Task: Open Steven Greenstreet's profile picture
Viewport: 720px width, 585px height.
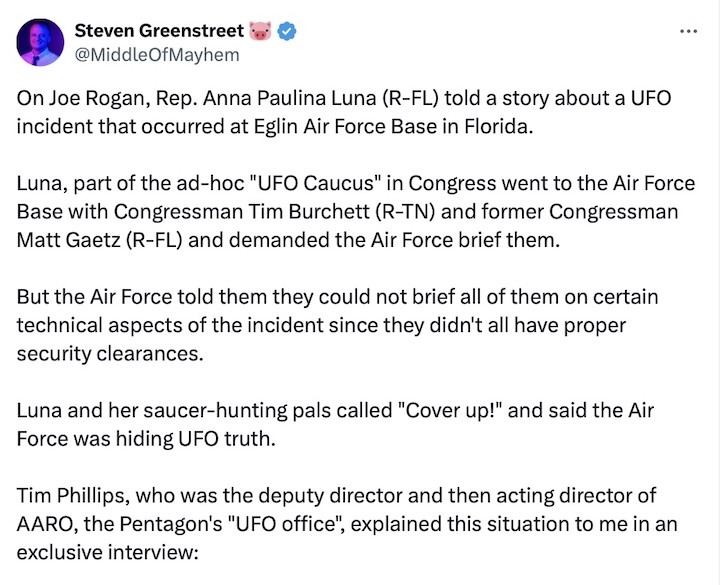Action: [x=42, y=42]
